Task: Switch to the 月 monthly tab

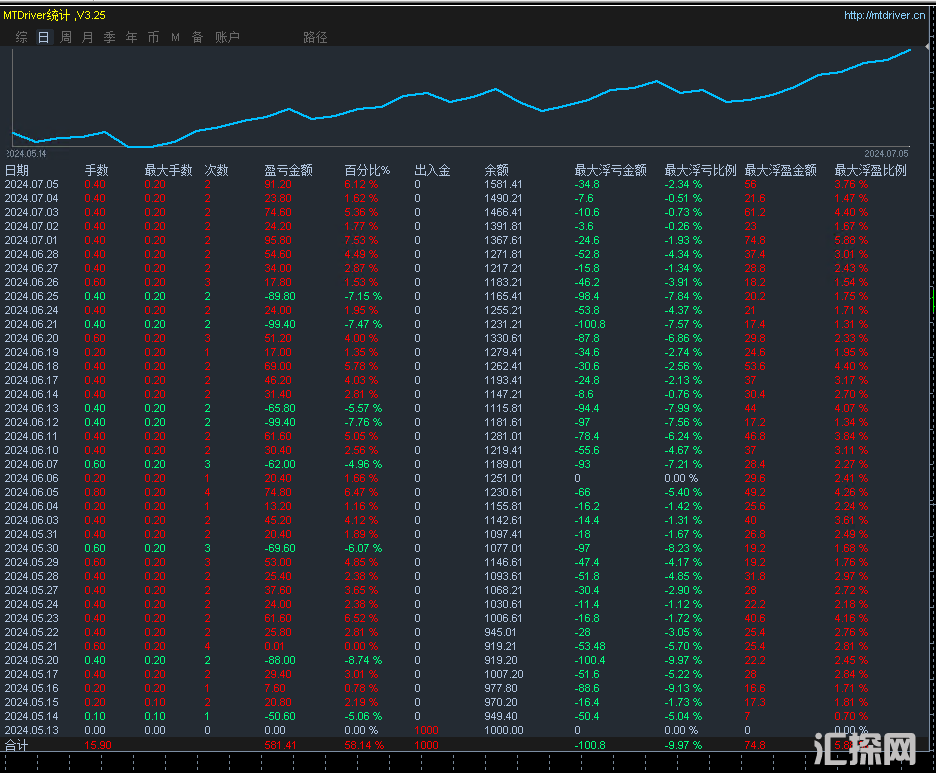Action: tap(88, 37)
